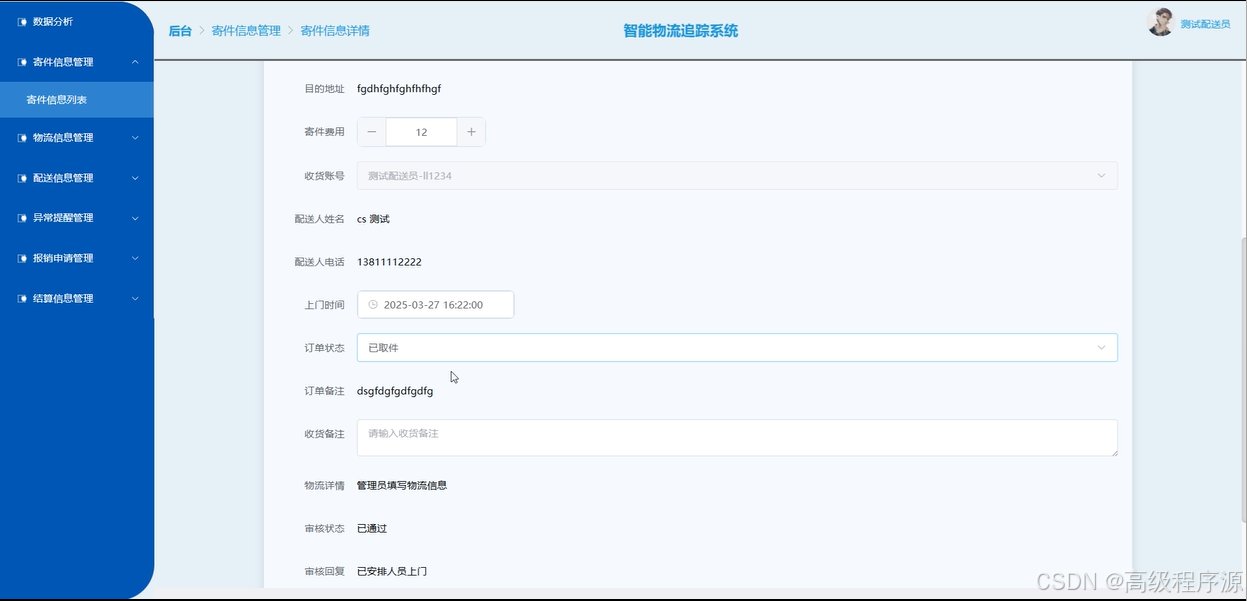Click the 审核状态 value 已通过
The width and height of the screenshot is (1247, 601).
(372, 528)
